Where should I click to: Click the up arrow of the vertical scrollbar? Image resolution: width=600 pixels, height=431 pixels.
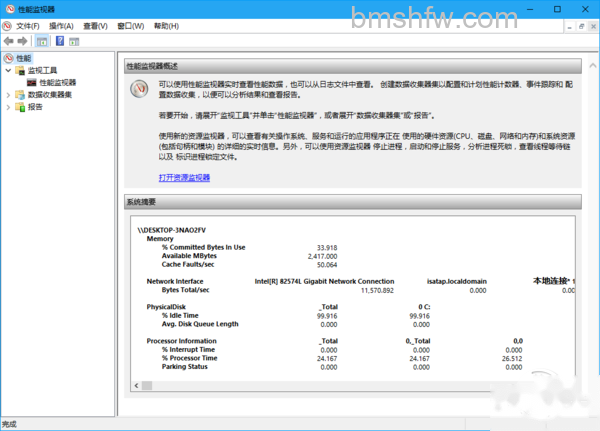tap(593, 65)
